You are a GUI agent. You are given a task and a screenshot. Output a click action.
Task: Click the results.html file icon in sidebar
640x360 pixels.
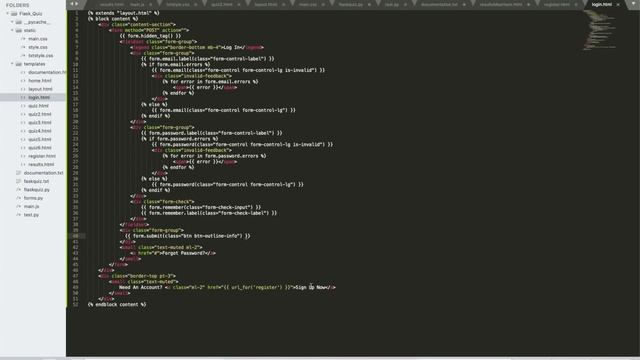pos(23,164)
